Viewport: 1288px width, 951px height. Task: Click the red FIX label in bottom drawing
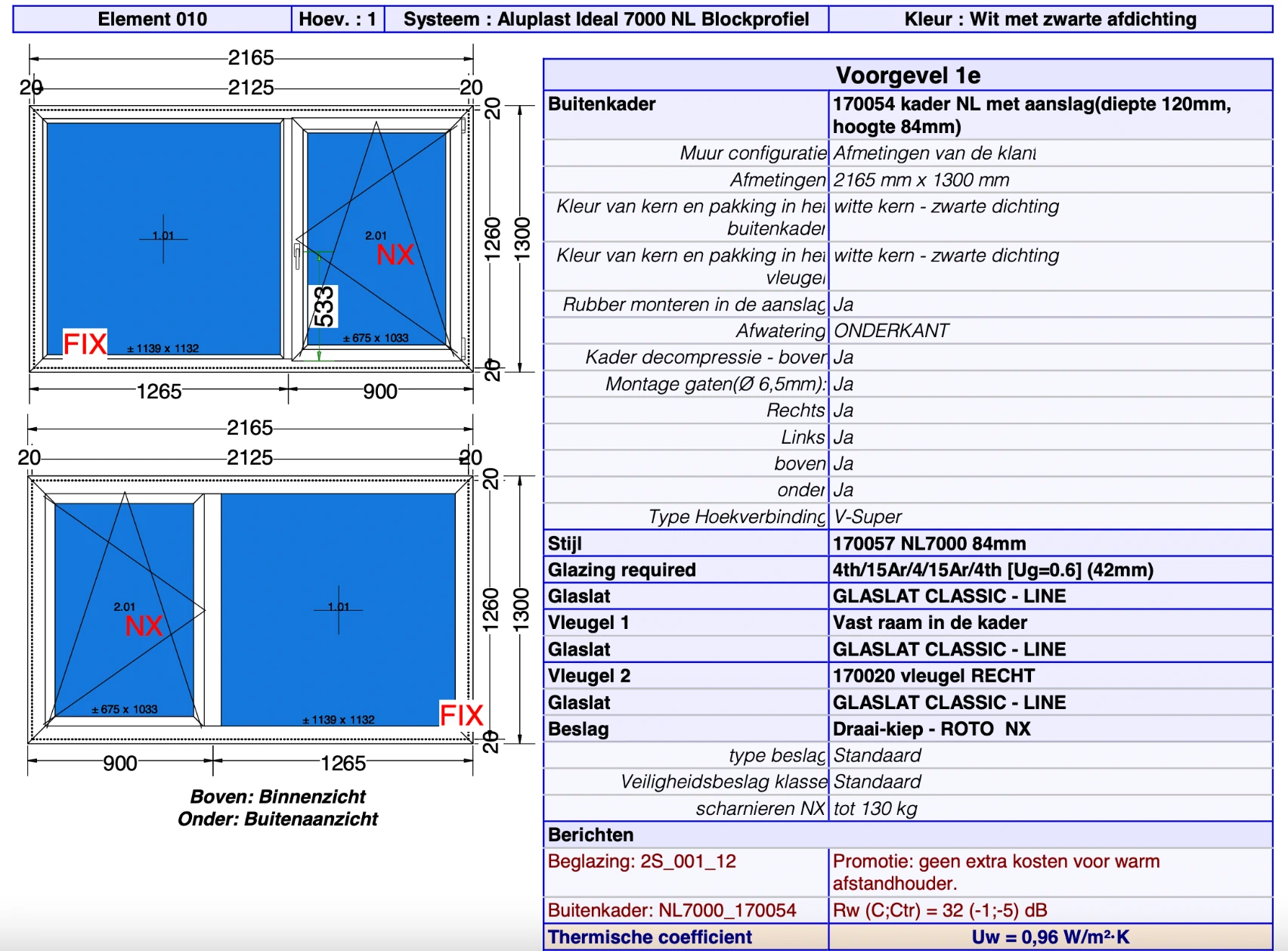pyautogui.click(x=461, y=714)
